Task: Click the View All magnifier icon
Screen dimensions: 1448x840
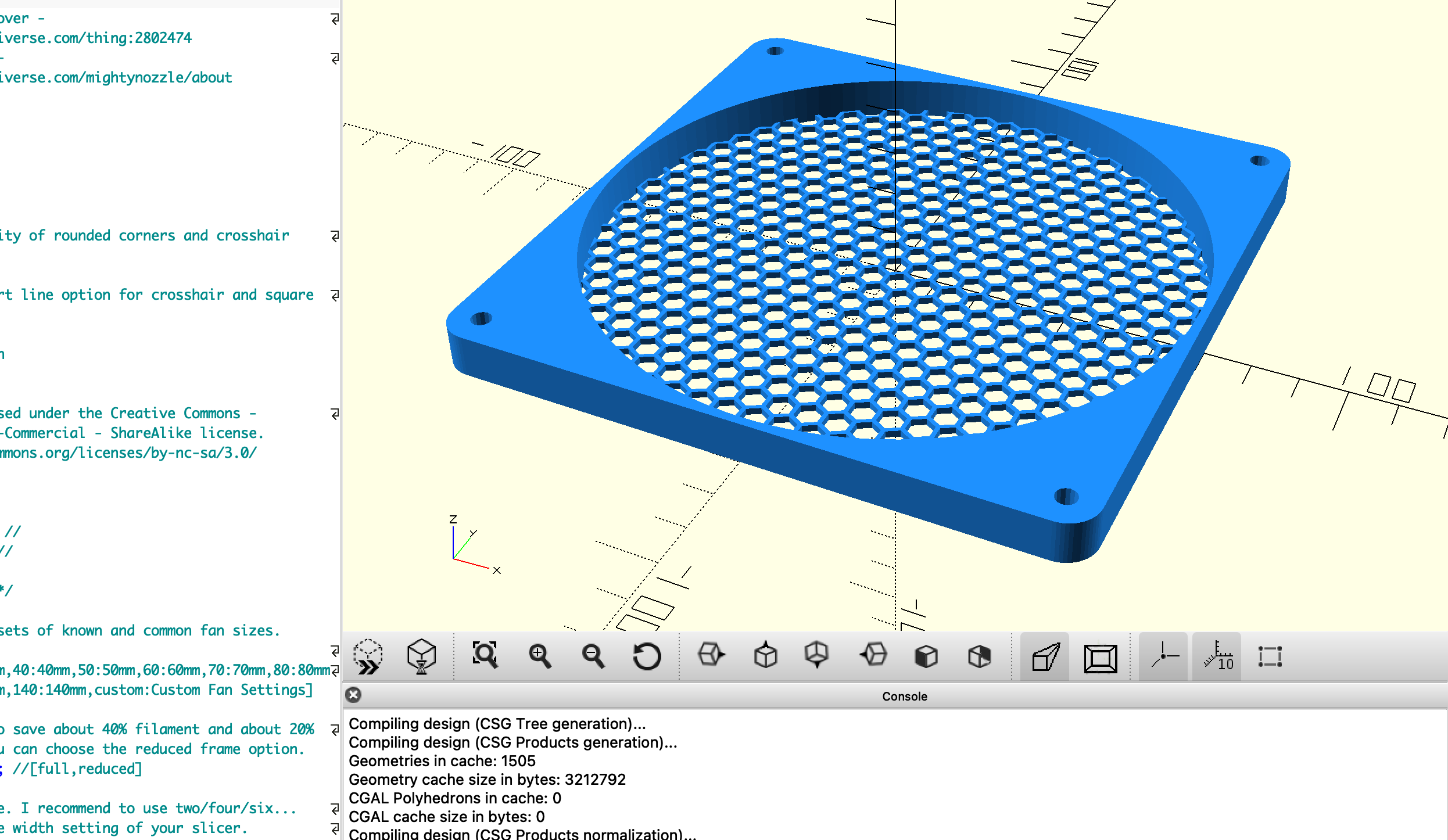Action: [x=485, y=656]
